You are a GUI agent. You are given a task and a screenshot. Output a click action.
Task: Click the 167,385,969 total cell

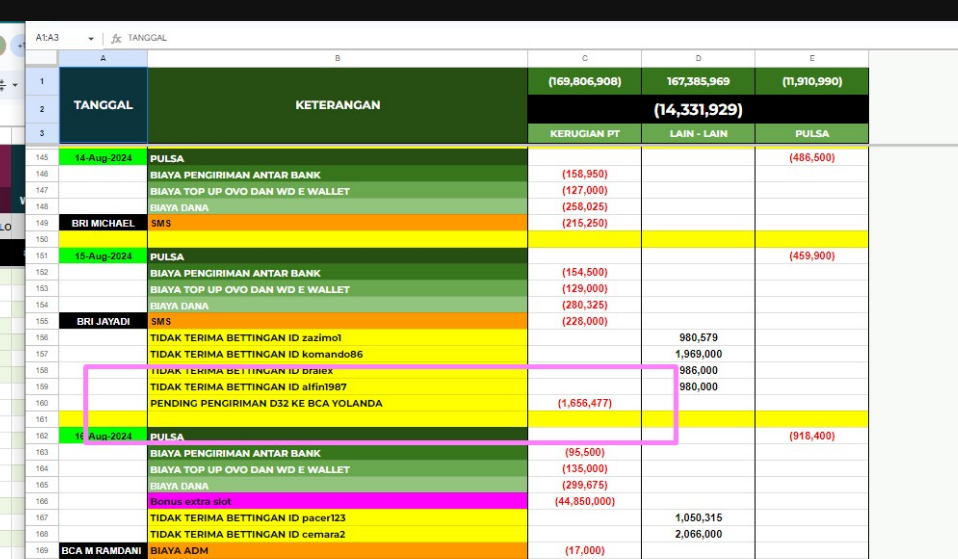click(698, 81)
